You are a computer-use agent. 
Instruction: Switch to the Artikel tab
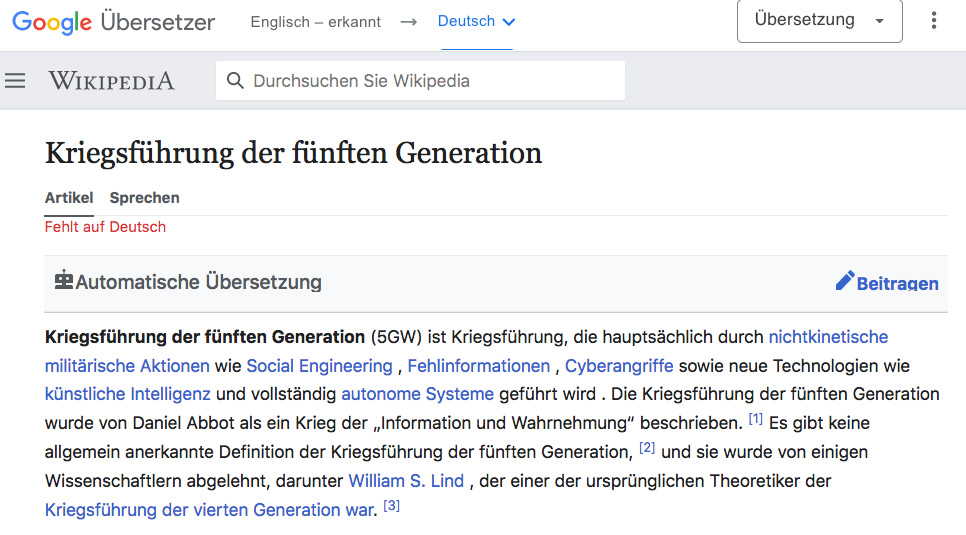(x=69, y=198)
